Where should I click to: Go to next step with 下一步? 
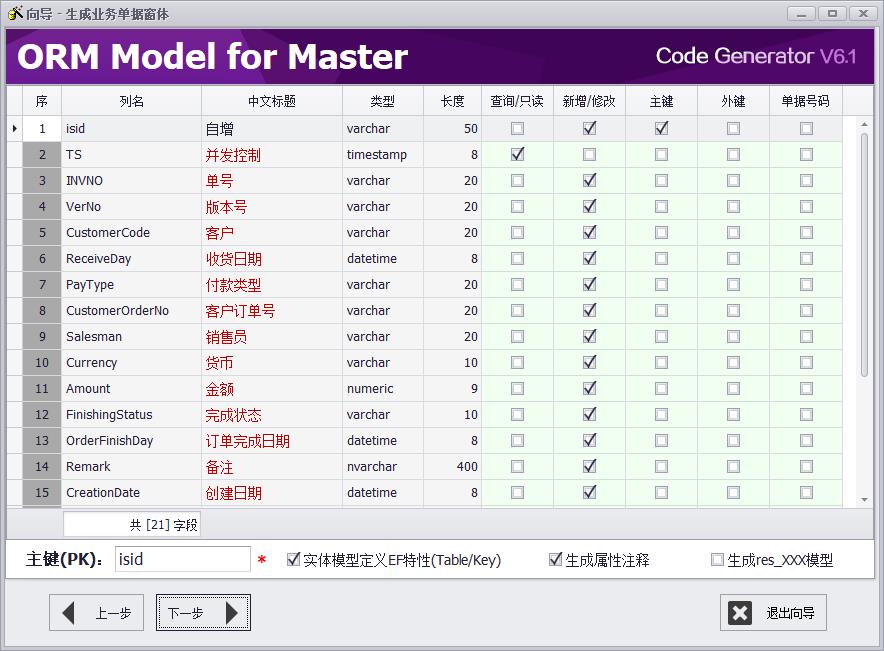pos(203,613)
